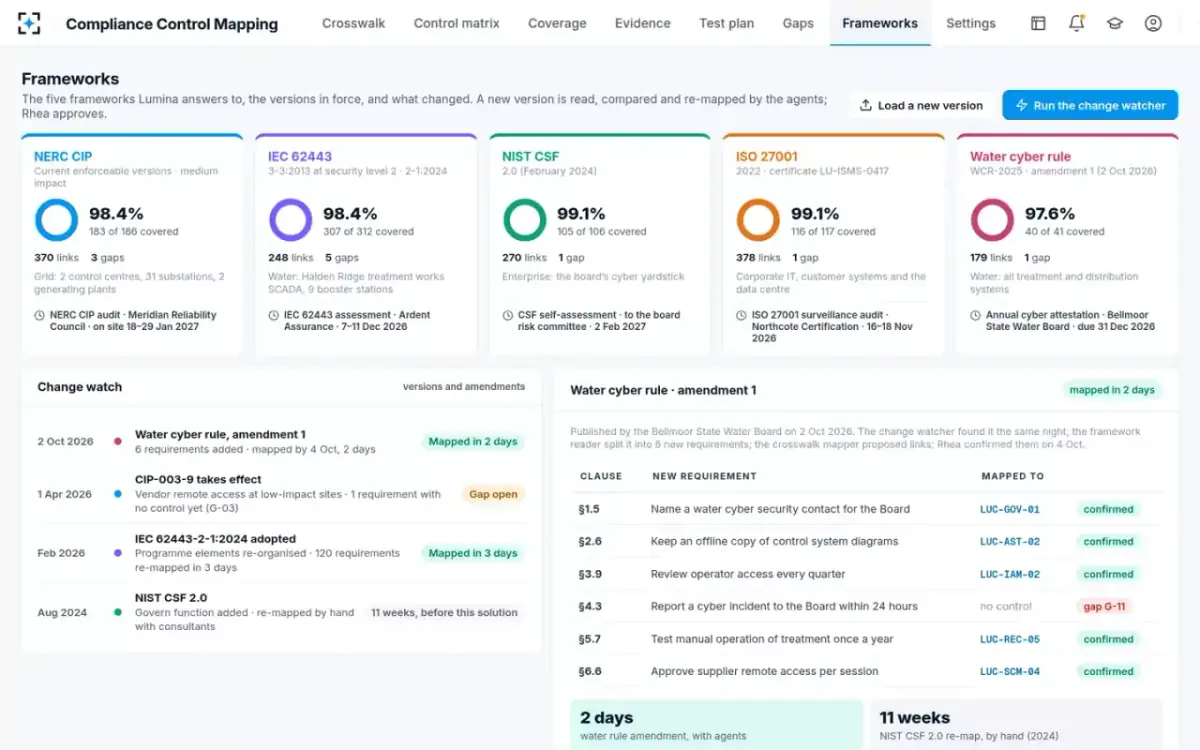This screenshot has width=1200, height=750.
Task: Click the NERC CIP coverage donut chart
Action: 56,220
